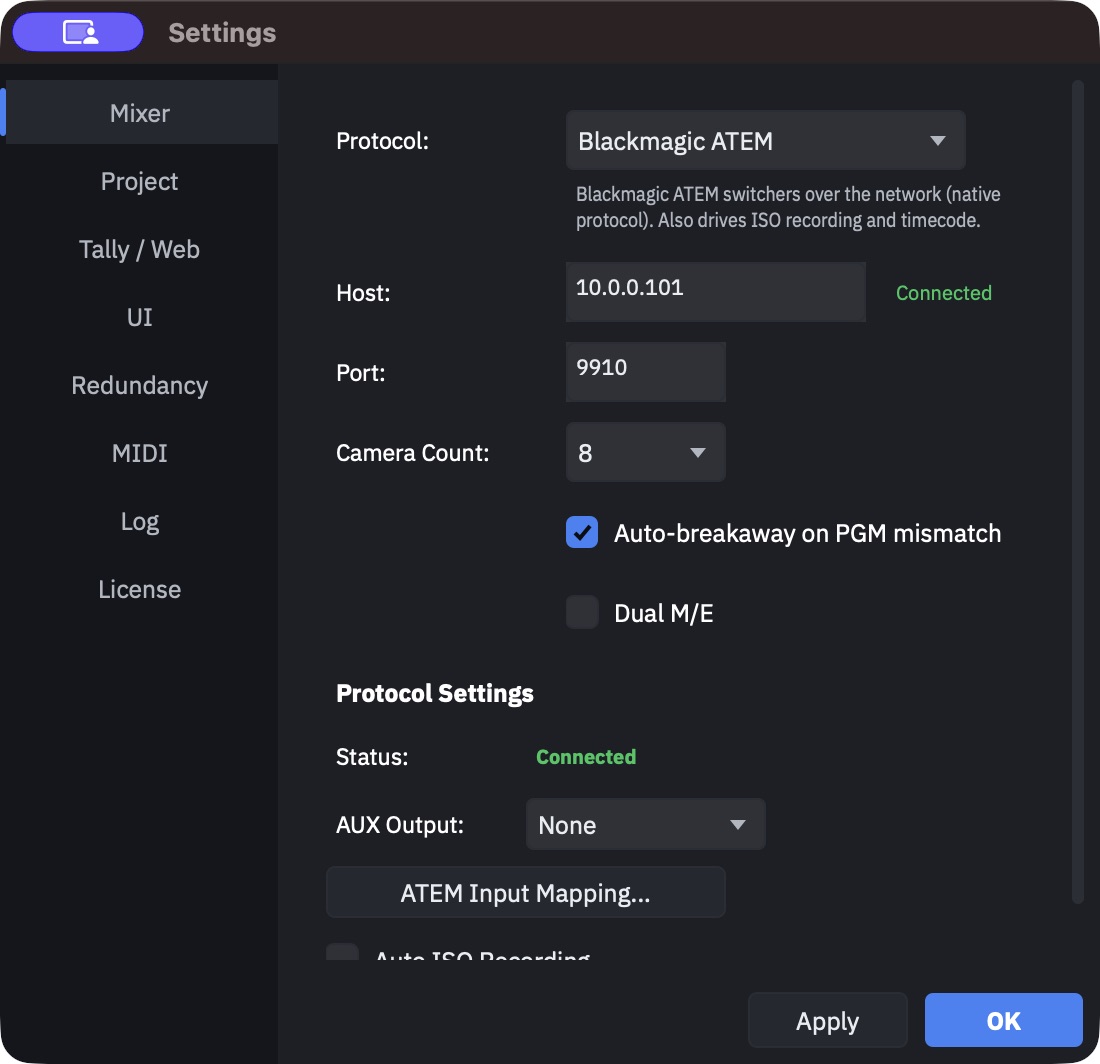1100x1064 pixels.
Task: Click the Host address input field
Action: pos(716,292)
